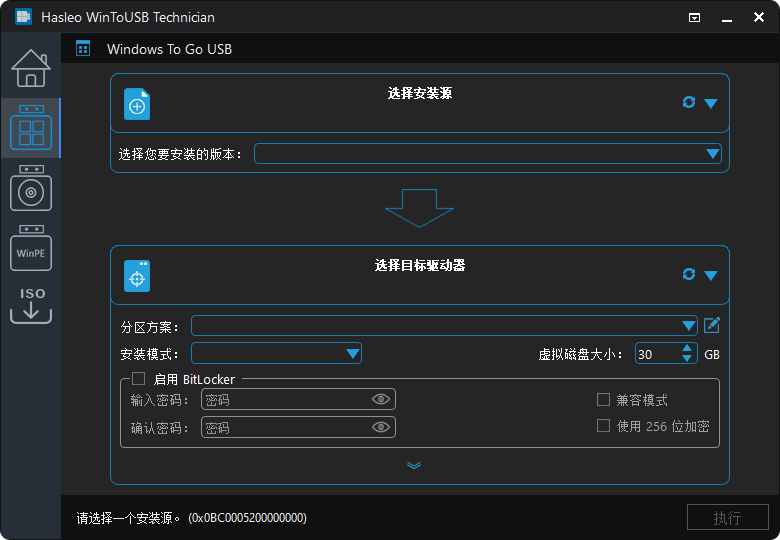The width and height of the screenshot is (780, 540).
Task: Click the GB unit label
Action: point(712,355)
